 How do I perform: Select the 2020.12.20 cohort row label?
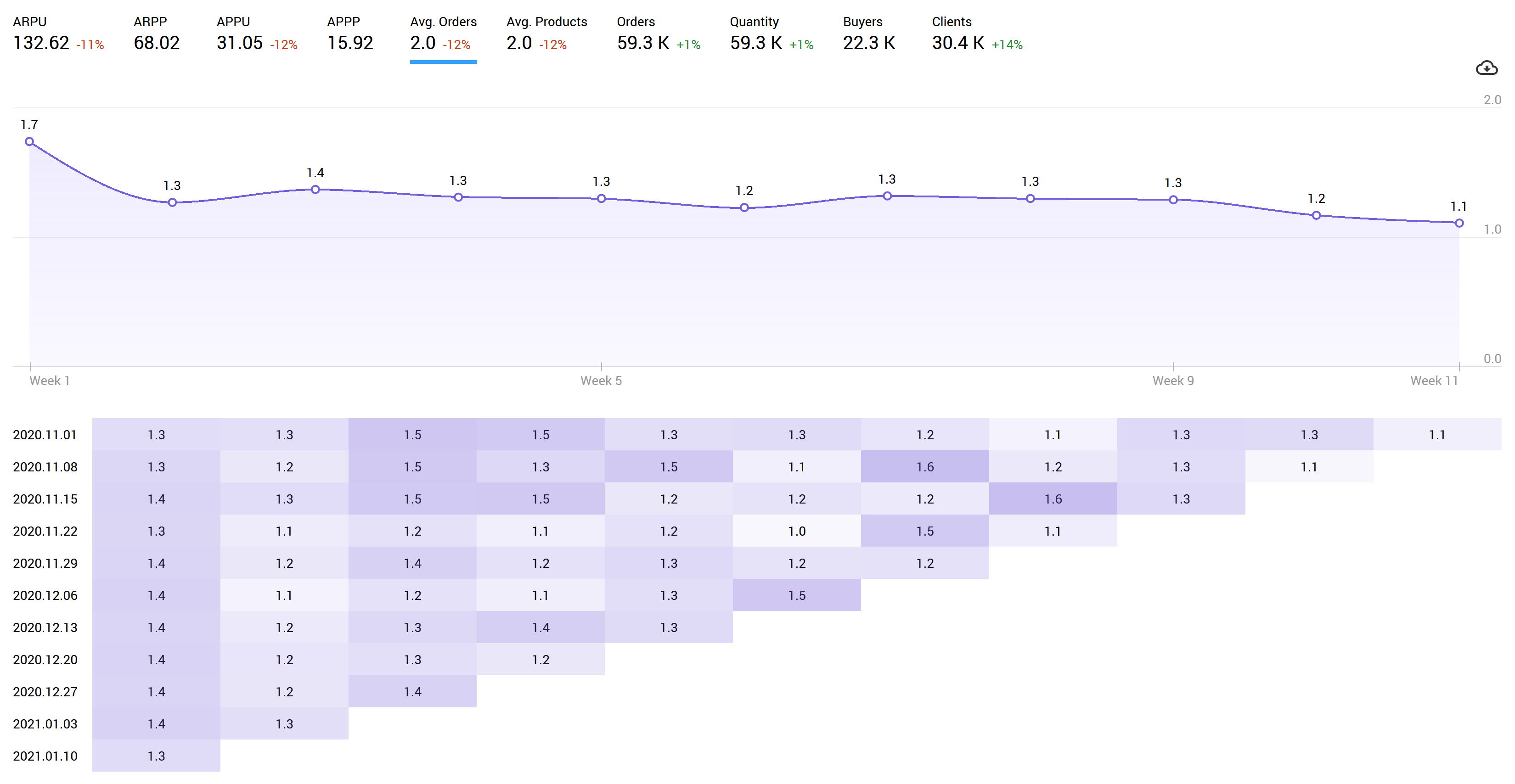coord(45,660)
